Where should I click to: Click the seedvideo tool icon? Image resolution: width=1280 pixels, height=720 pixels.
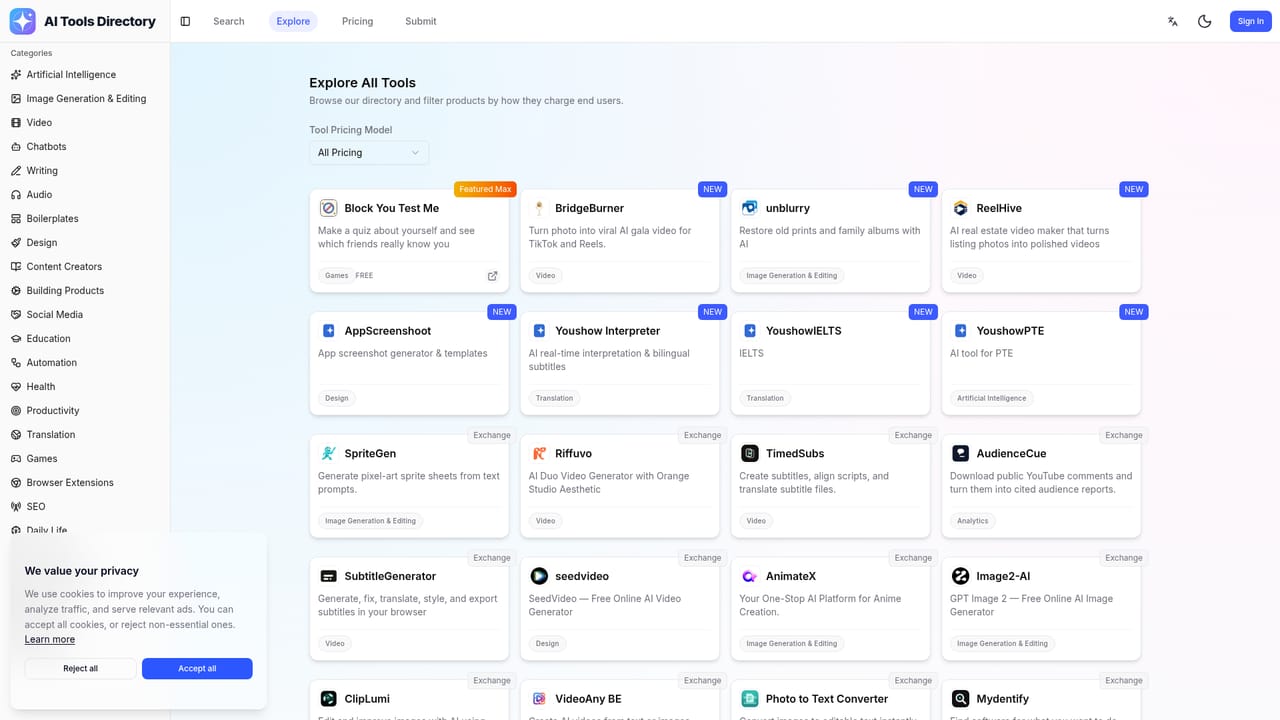point(539,576)
